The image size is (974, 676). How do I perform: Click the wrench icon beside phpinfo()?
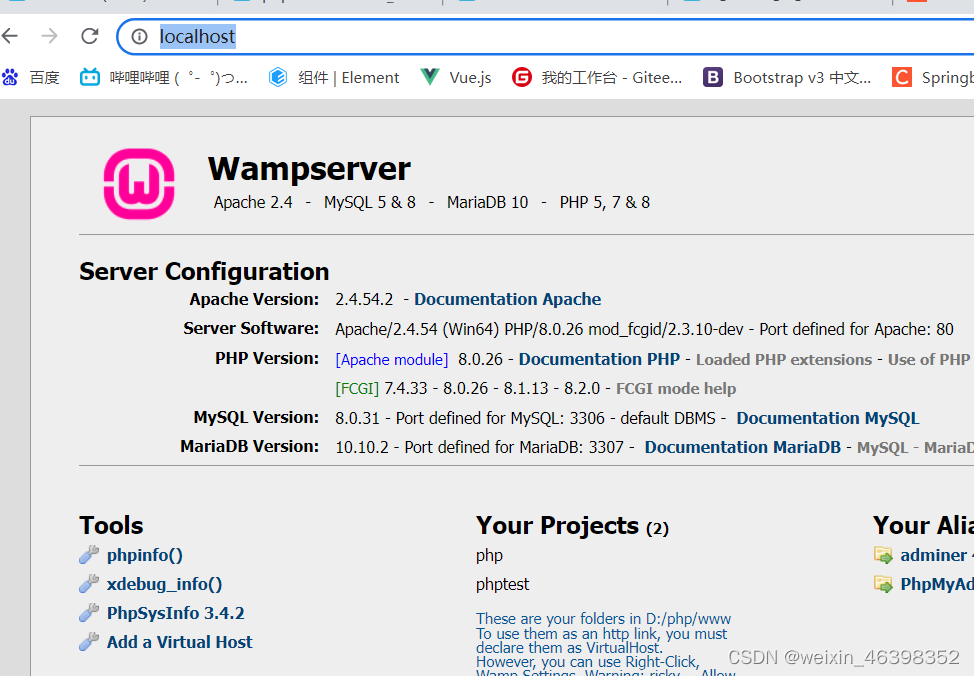[89, 554]
